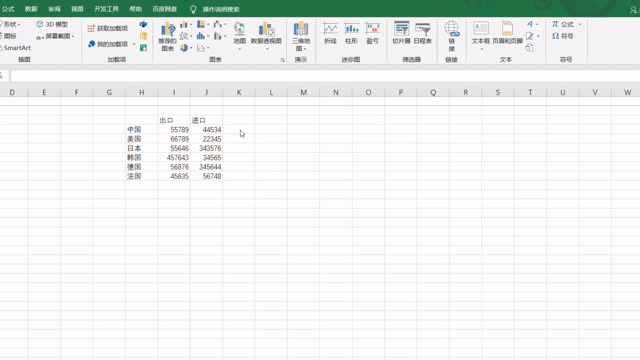Click the People Graph add-in icon

click(x=143, y=48)
